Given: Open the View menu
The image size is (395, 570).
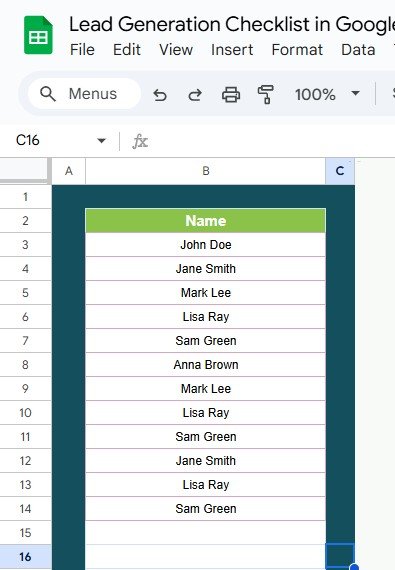Looking at the screenshot, I should [176, 50].
